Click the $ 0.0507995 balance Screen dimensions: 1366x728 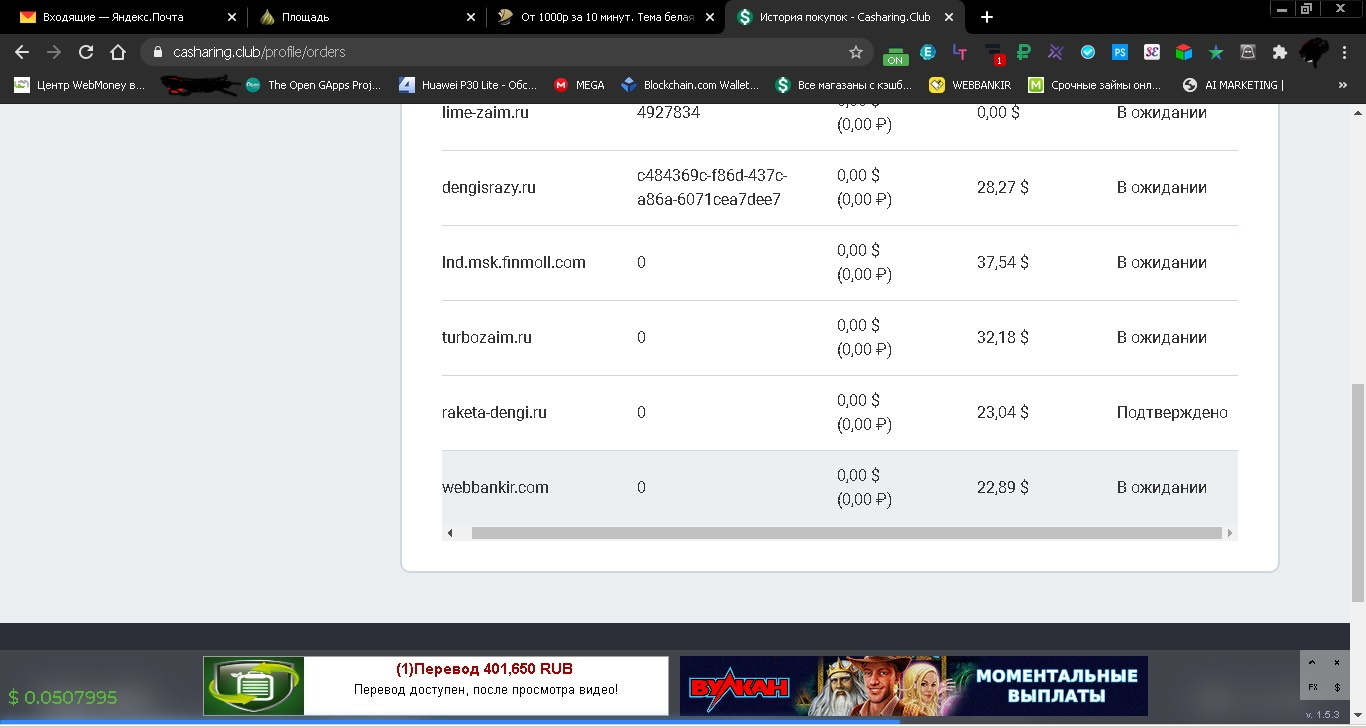point(63,698)
